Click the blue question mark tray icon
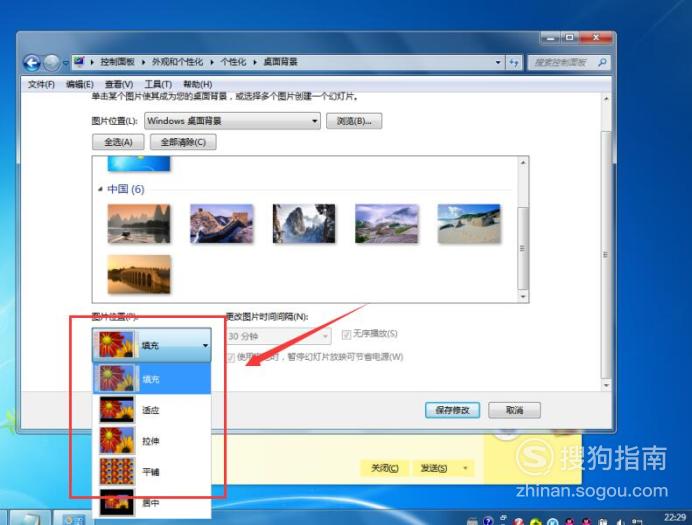This screenshot has height=525, width=692. [488, 521]
